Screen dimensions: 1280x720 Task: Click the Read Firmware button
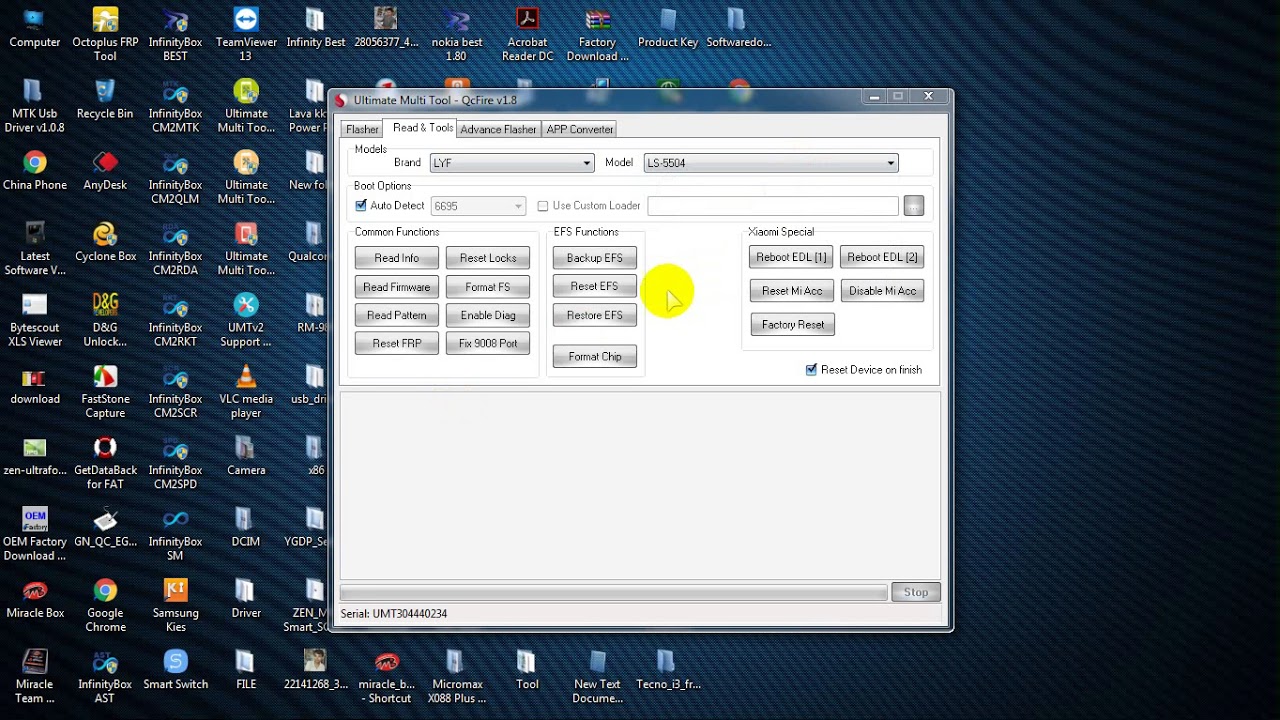[x=397, y=287]
